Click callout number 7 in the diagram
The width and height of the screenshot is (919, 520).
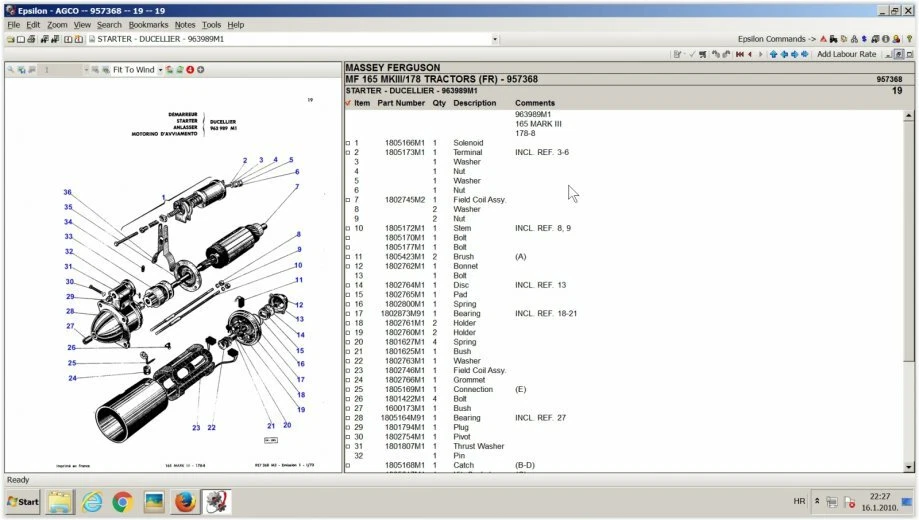[x=297, y=186]
